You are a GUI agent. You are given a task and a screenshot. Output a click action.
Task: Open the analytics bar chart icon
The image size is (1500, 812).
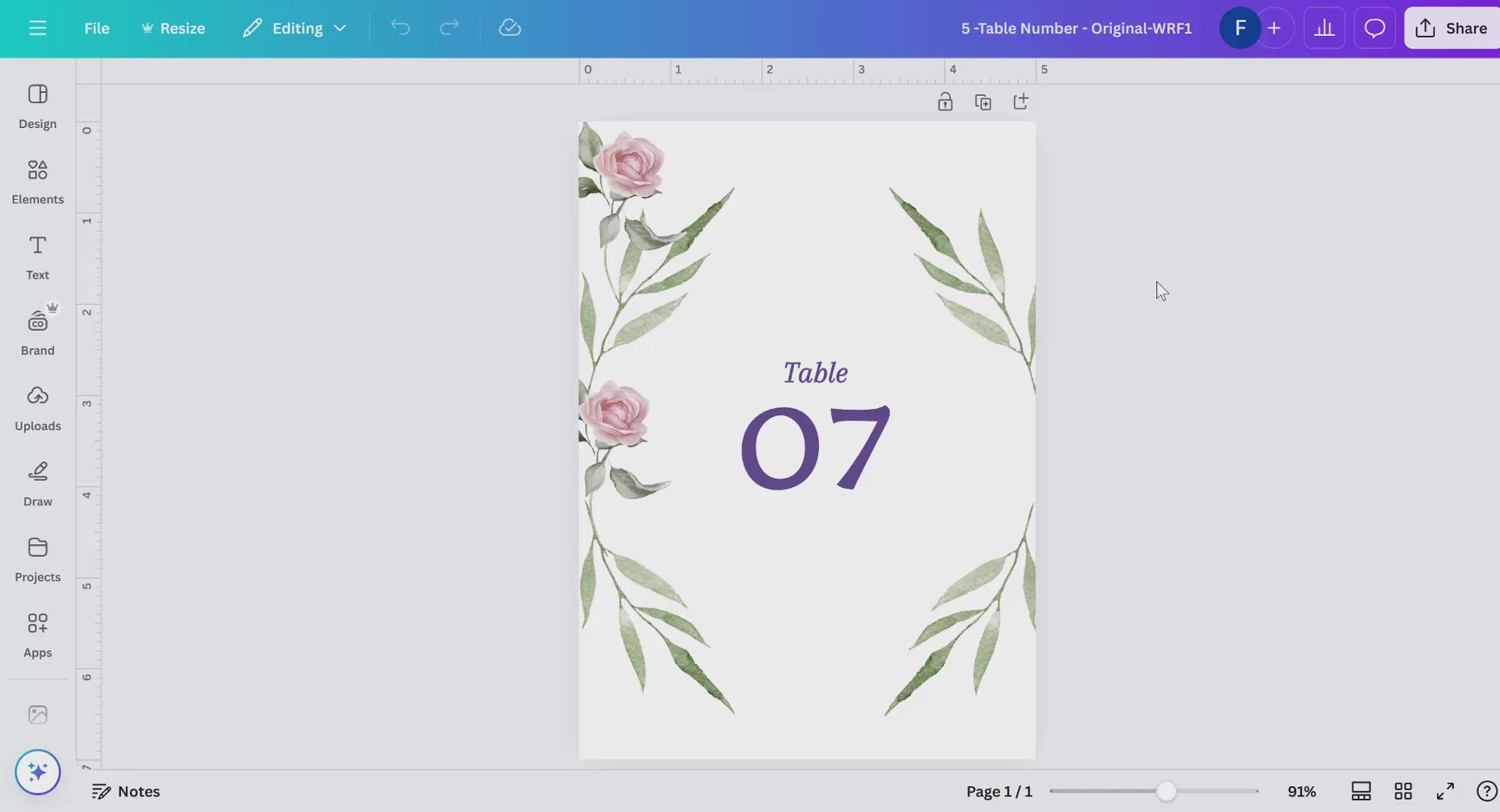click(1324, 28)
